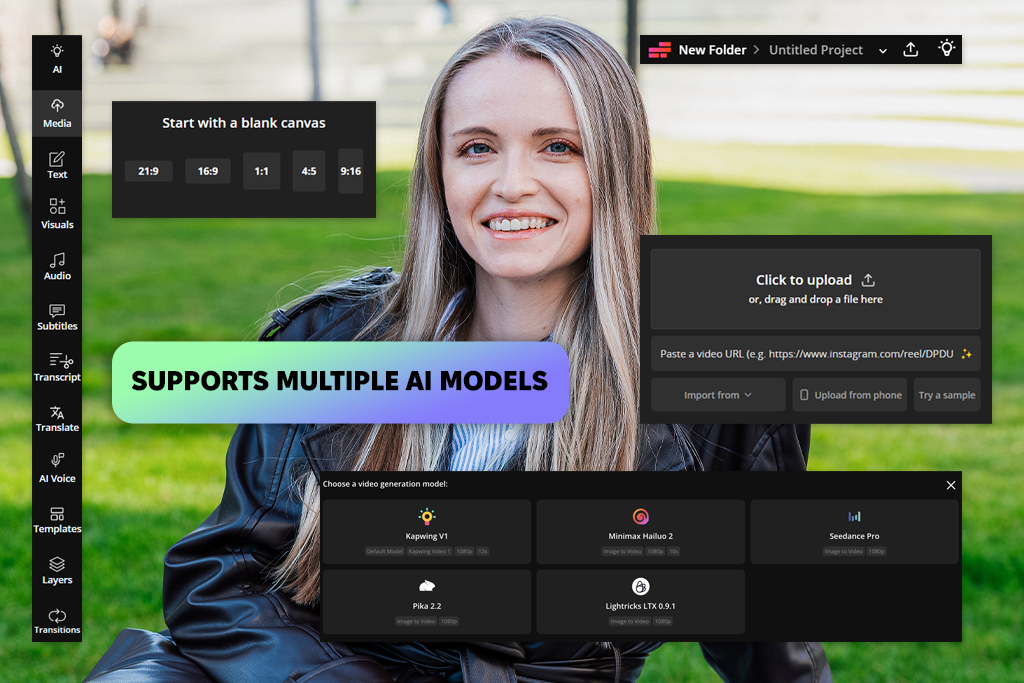Click the Click to upload area
The width and height of the screenshot is (1024, 683).
point(816,289)
